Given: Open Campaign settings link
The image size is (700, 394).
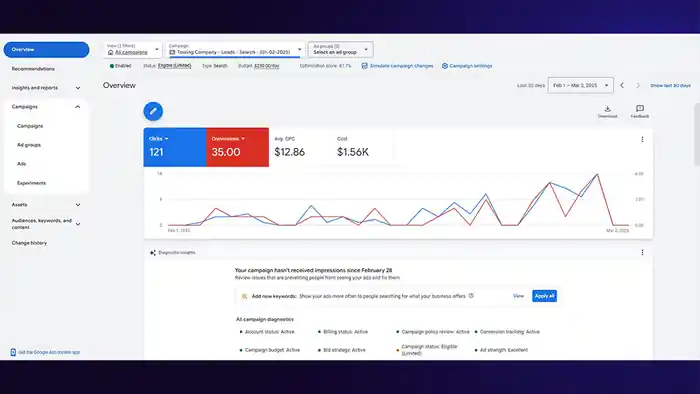Looking at the screenshot, I should 471,66.
